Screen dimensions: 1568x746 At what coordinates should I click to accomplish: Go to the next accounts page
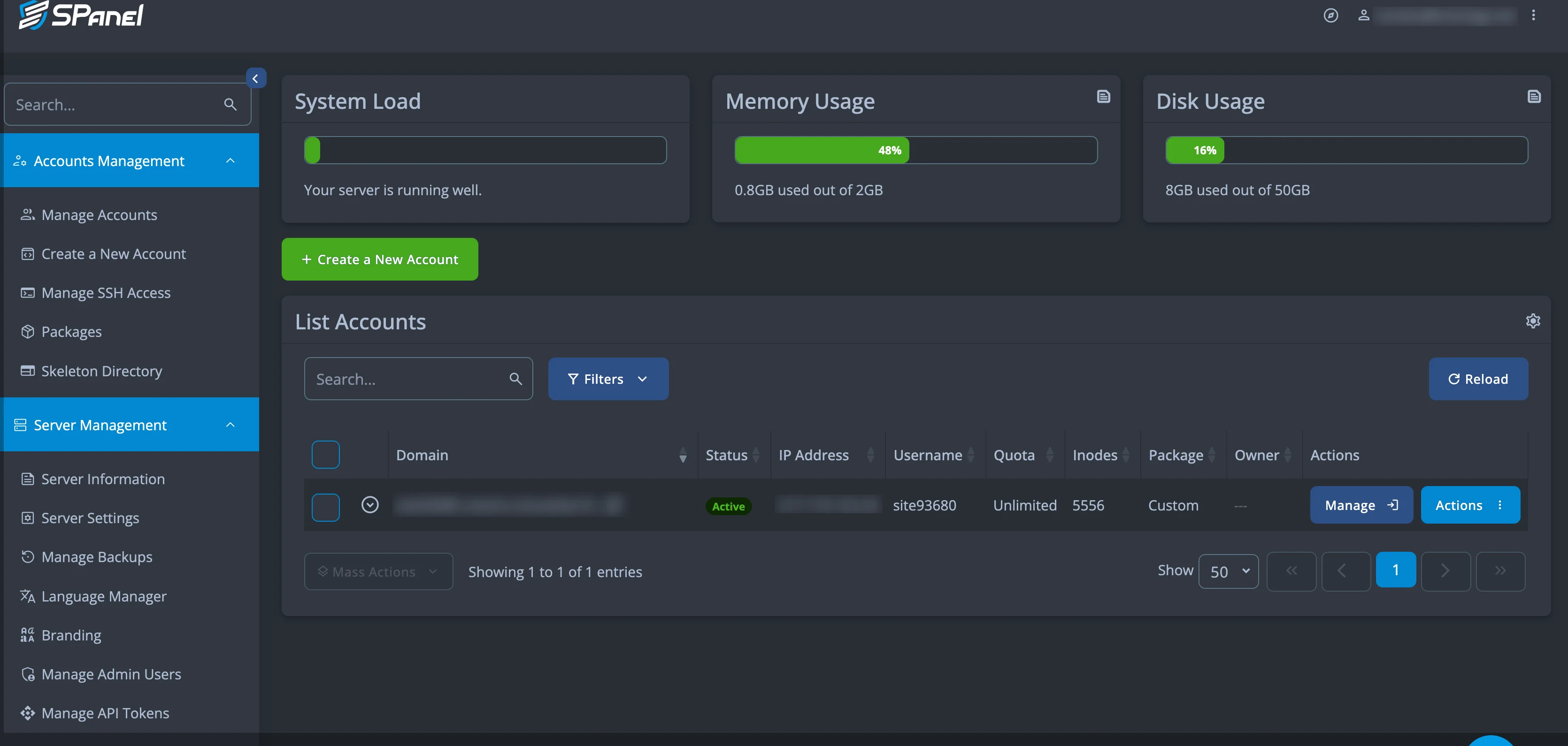tap(1445, 571)
